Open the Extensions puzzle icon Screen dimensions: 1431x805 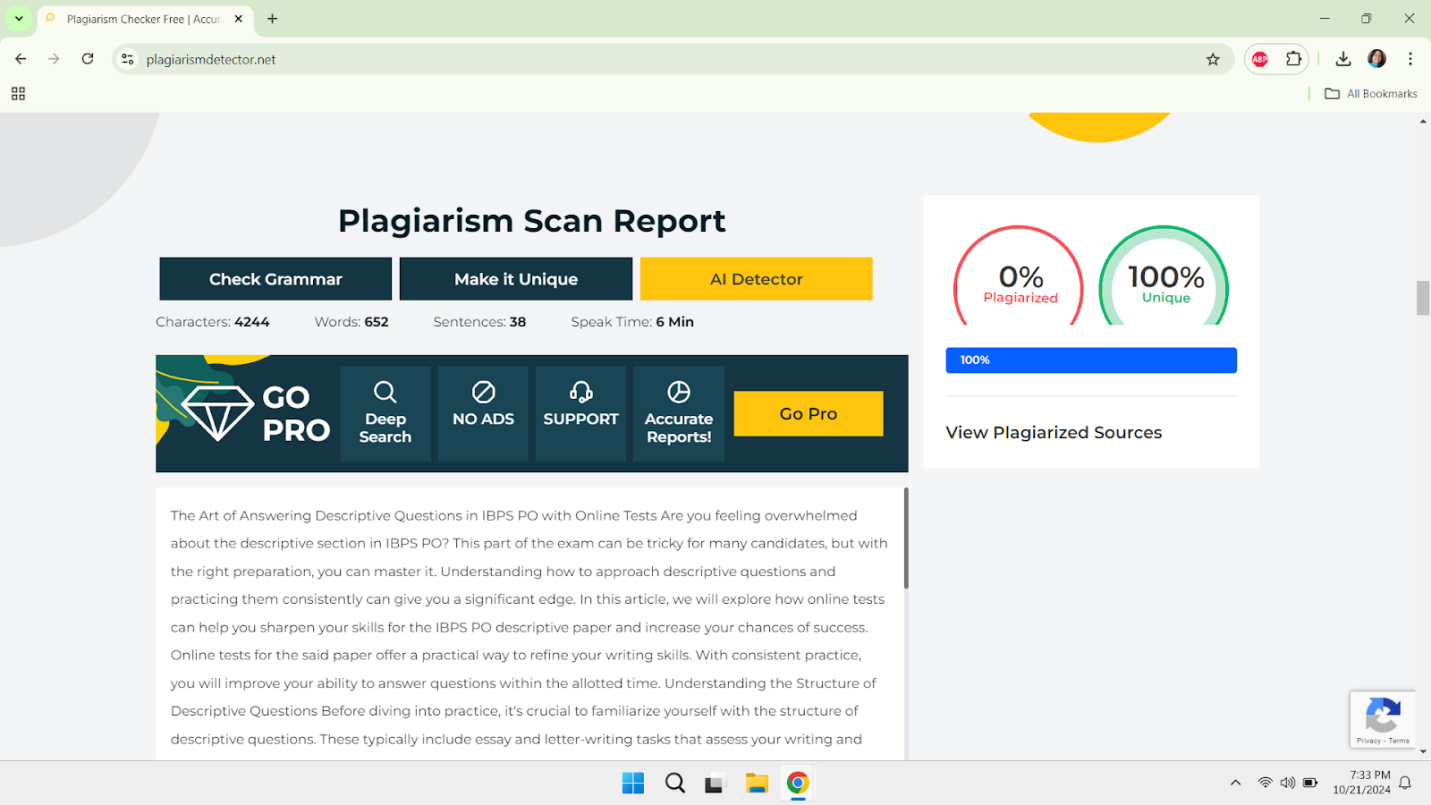point(1293,59)
